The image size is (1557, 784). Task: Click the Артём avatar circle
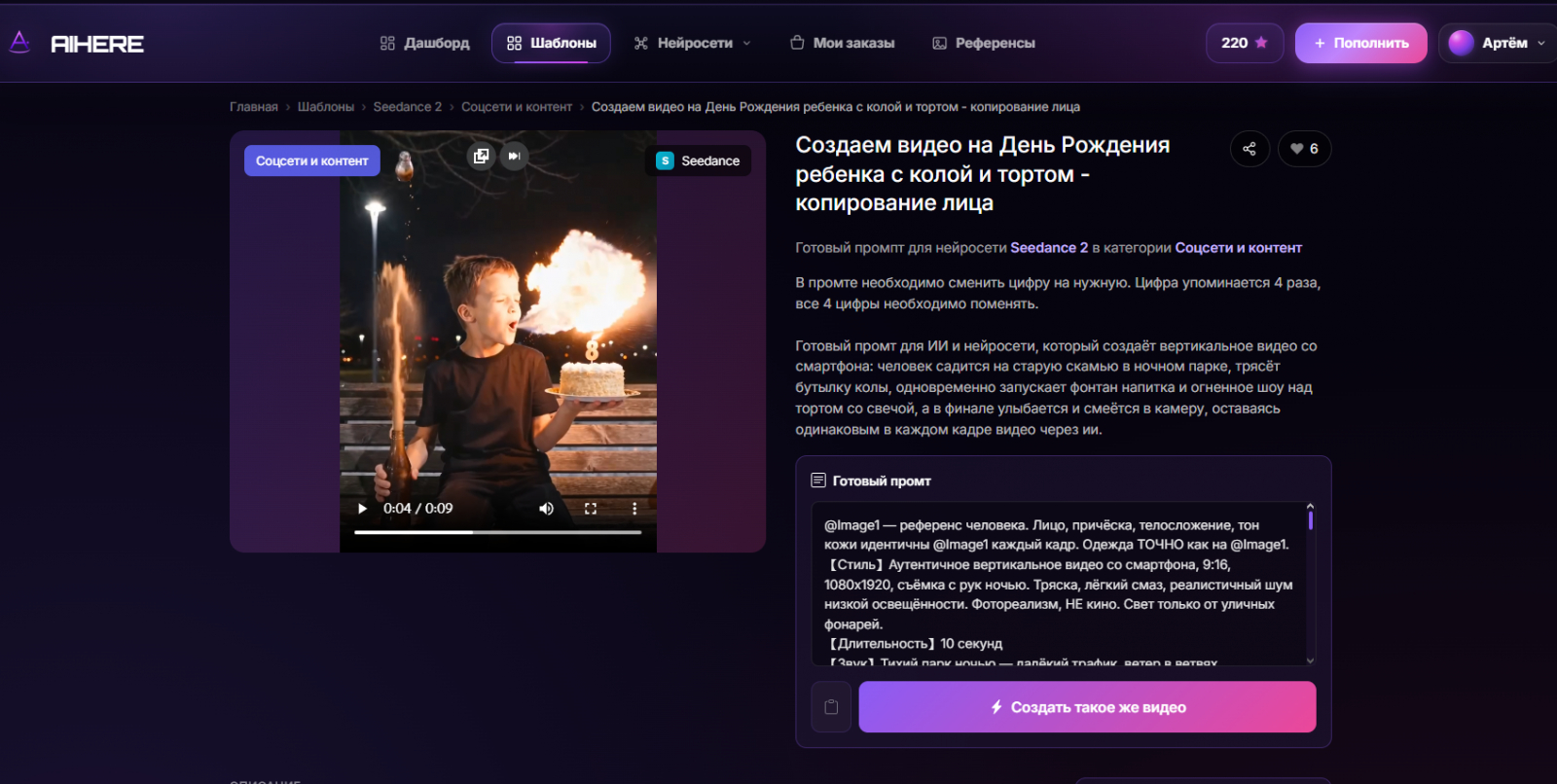tap(1461, 43)
